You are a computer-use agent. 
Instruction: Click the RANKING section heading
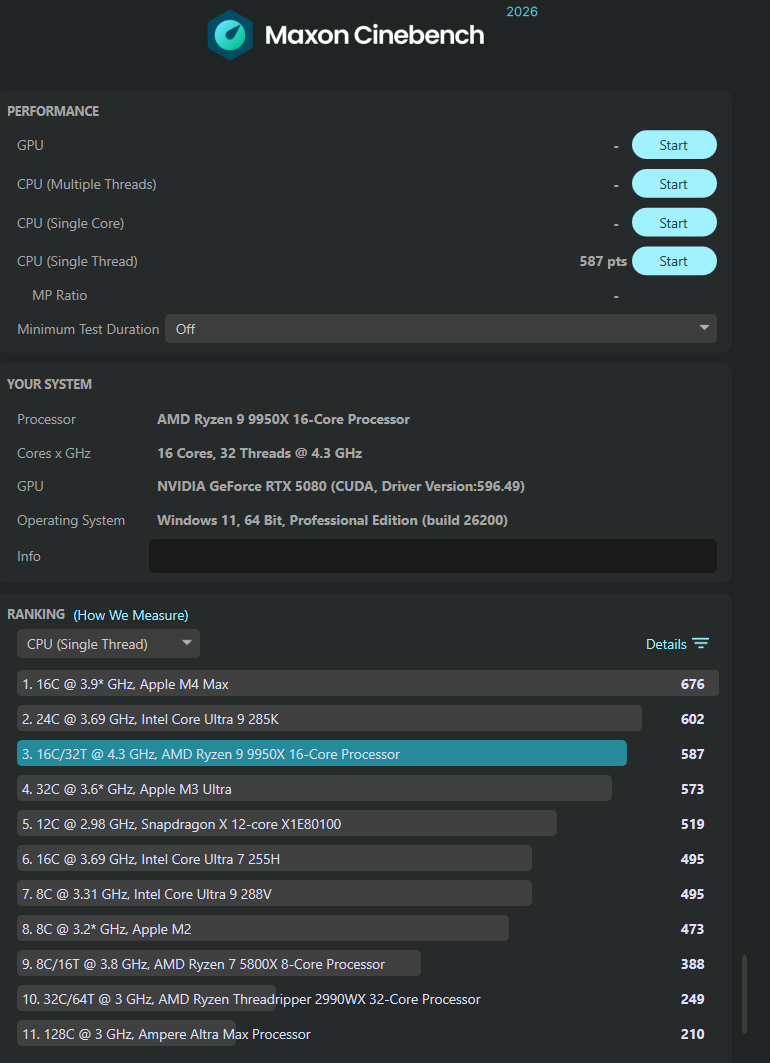pos(36,614)
